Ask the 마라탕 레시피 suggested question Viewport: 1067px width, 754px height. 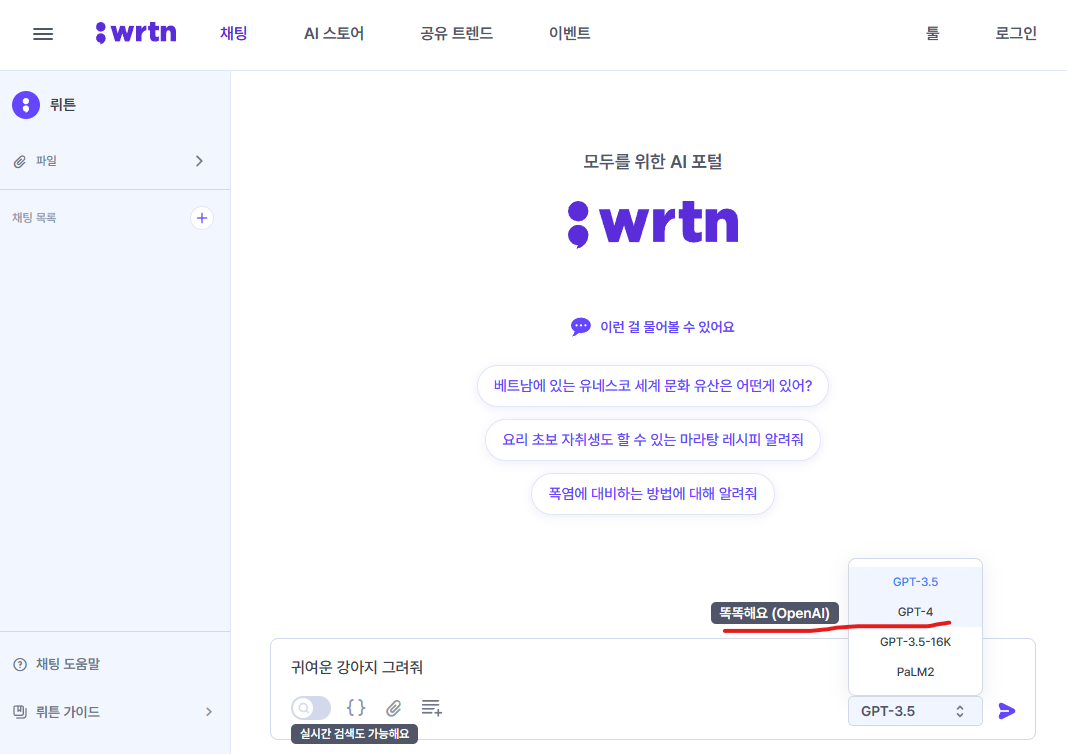coord(652,440)
